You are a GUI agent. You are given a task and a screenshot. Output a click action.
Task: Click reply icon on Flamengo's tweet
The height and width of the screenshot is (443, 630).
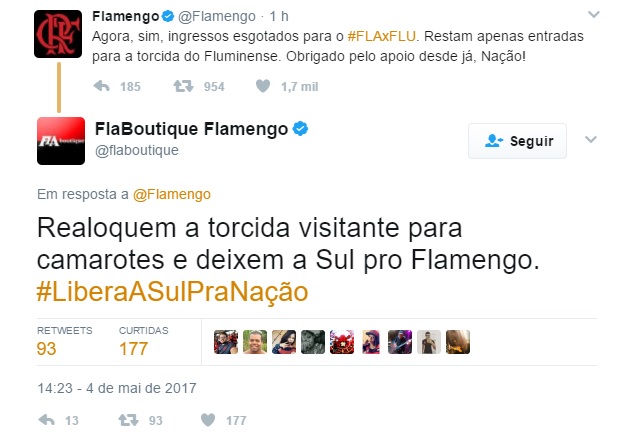101,86
